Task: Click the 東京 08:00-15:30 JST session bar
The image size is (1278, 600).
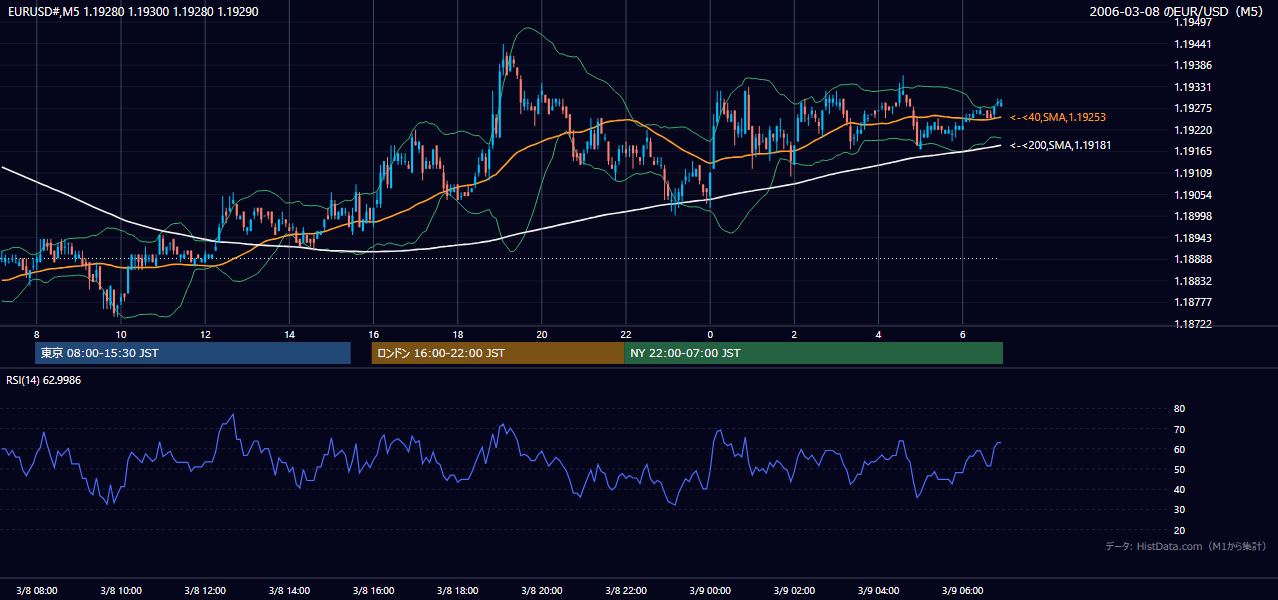Action: tap(193, 353)
